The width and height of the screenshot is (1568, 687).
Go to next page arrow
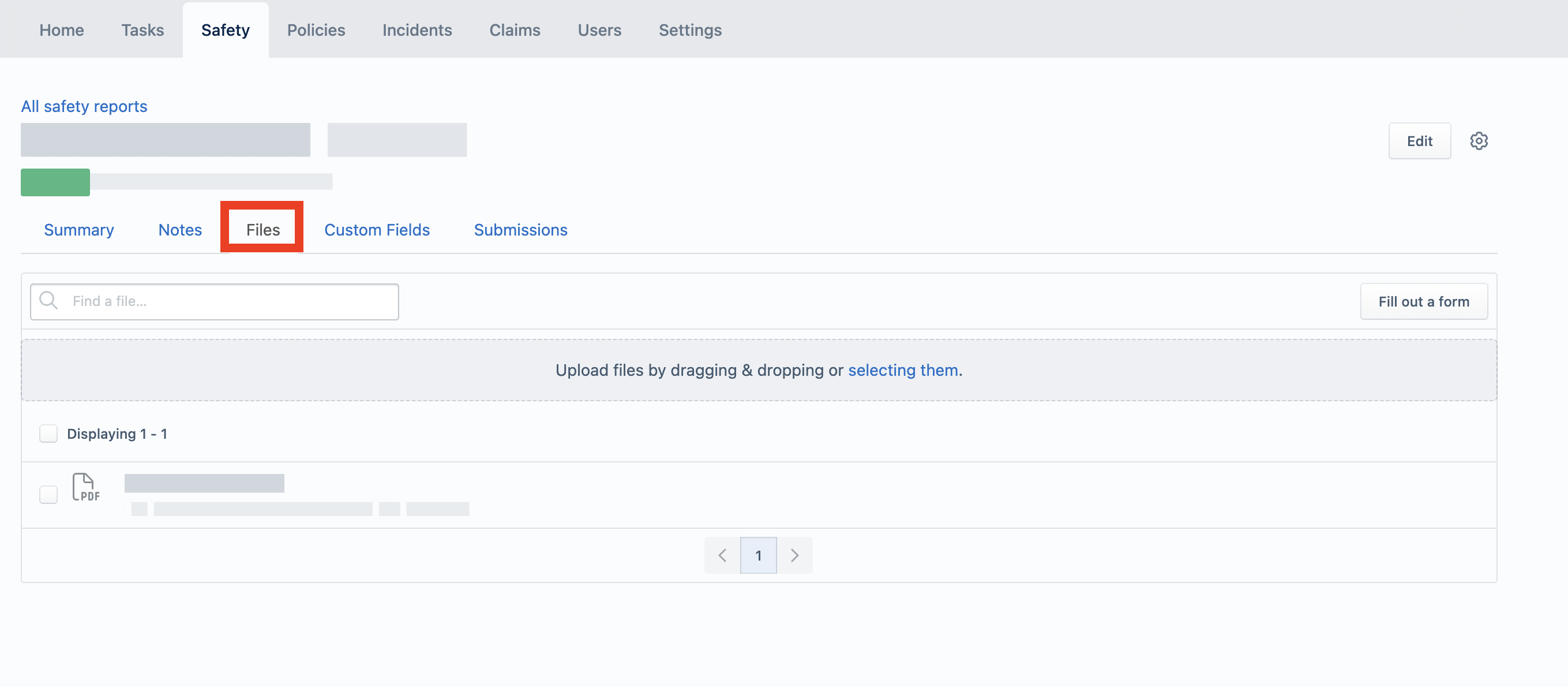pos(794,555)
